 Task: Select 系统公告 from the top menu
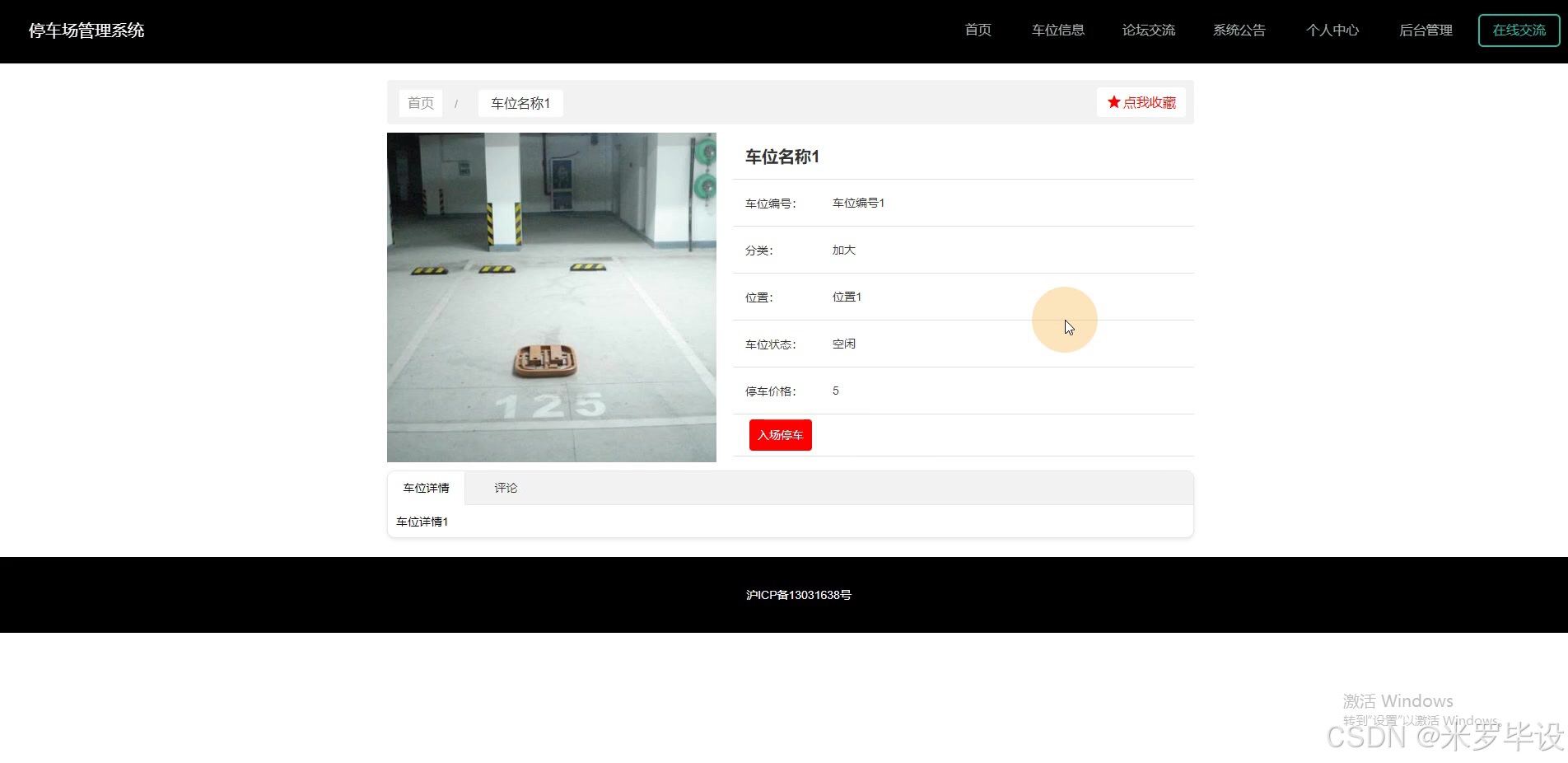(1239, 30)
